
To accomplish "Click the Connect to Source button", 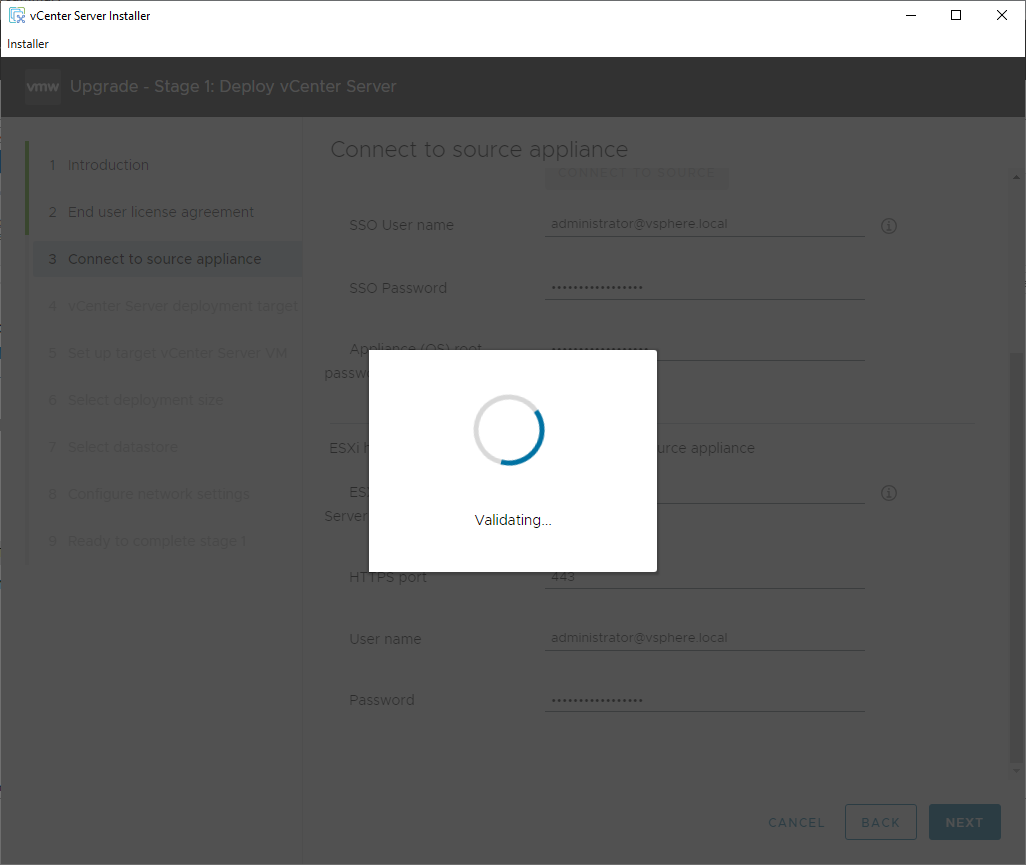I will coord(636,173).
